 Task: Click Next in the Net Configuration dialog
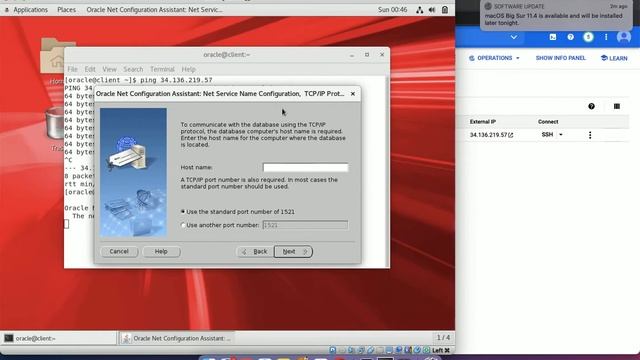293,251
